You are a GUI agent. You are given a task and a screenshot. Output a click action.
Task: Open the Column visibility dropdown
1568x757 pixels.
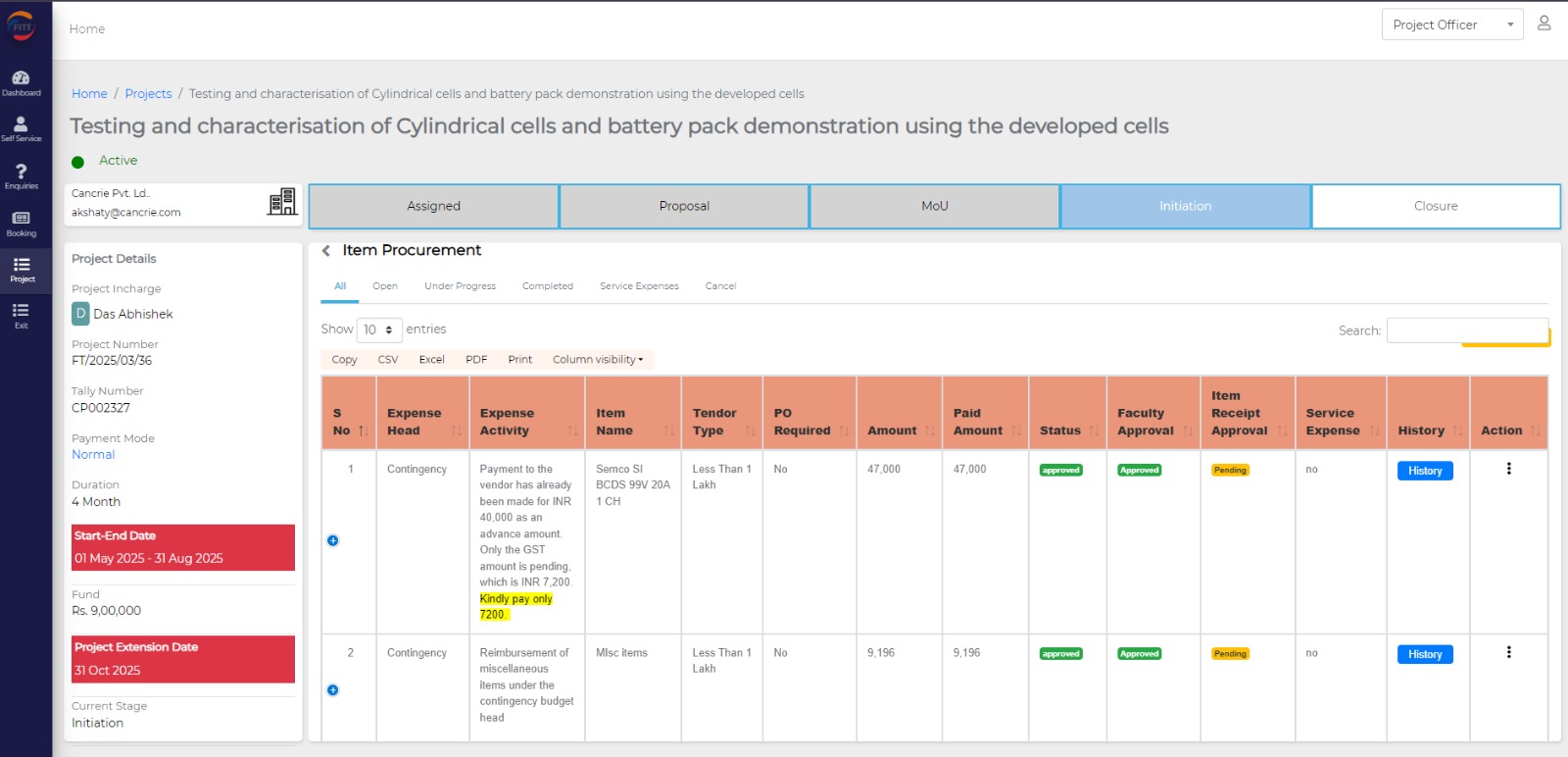(598, 360)
